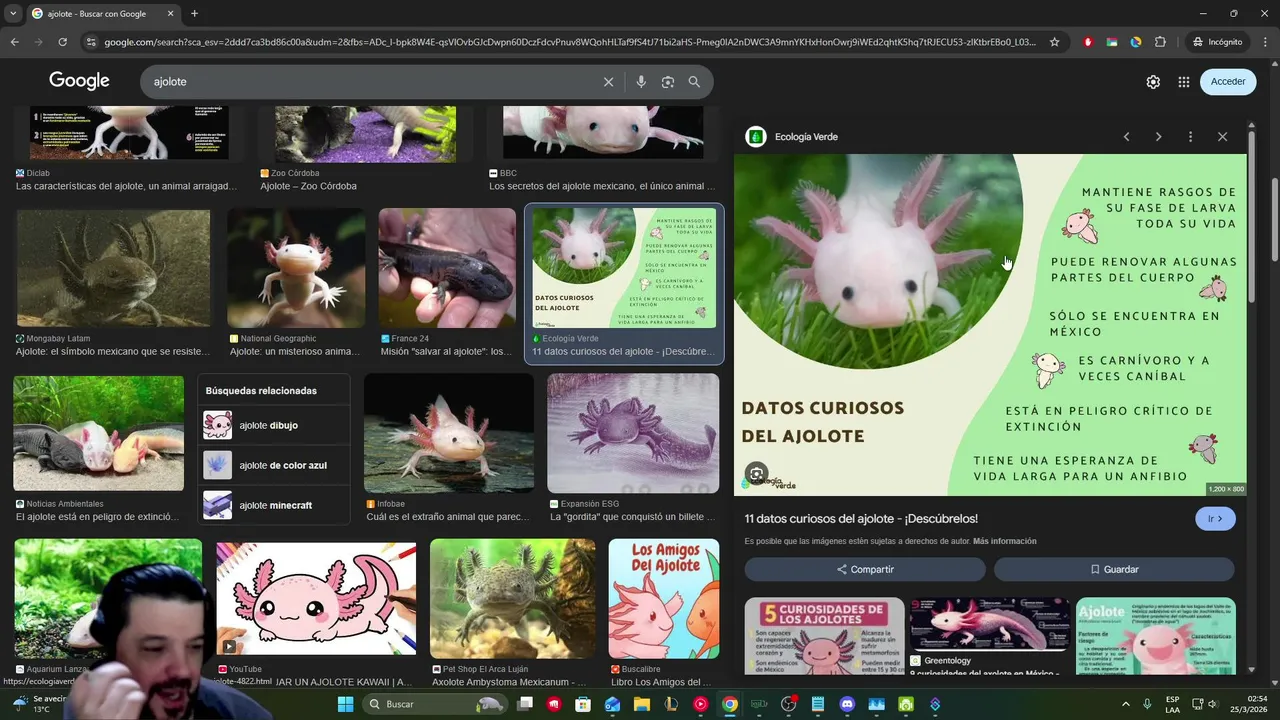Open Google quick settings gear
The image size is (1280, 720).
1153,82
